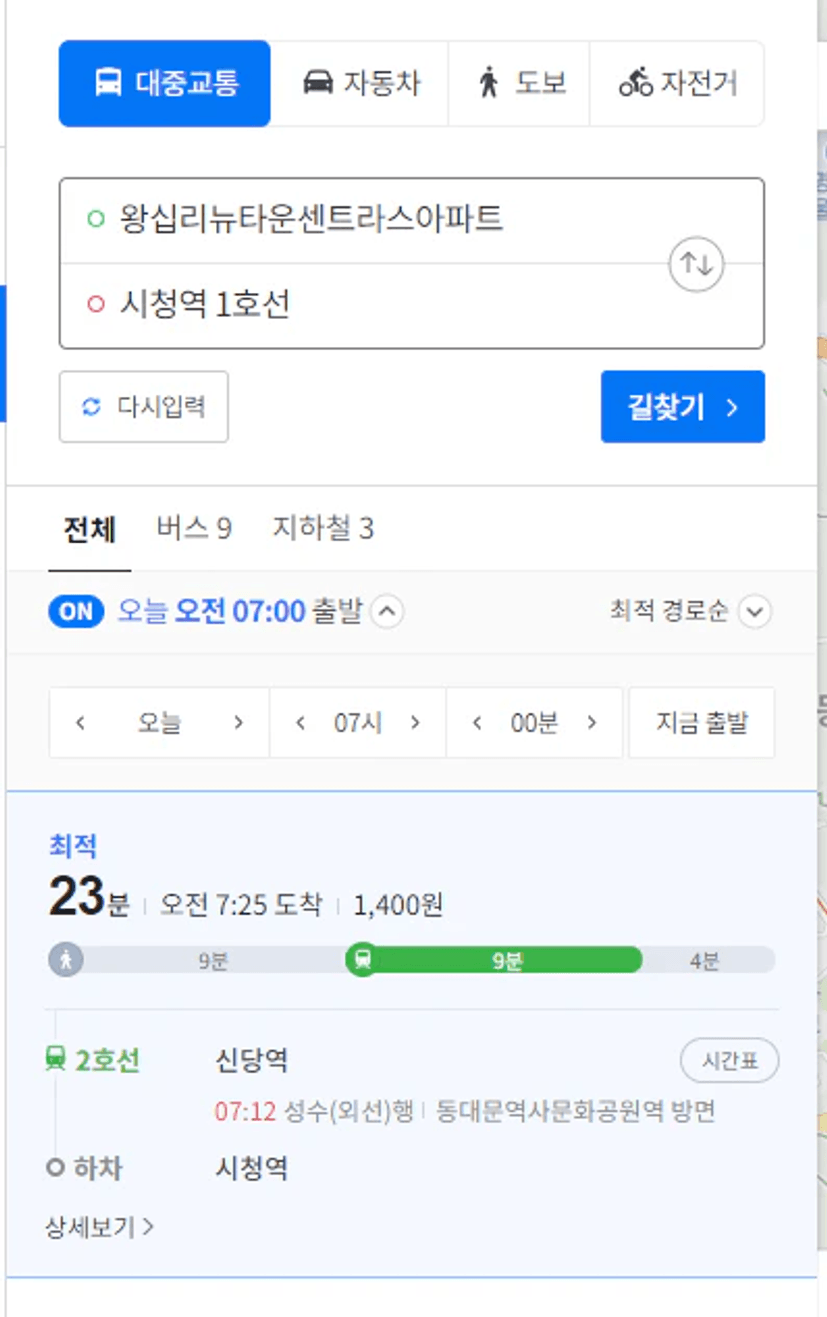The width and height of the screenshot is (827, 1317).
Task: Go to previous day with 오늘 left arrow
Action: click(81, 723)
